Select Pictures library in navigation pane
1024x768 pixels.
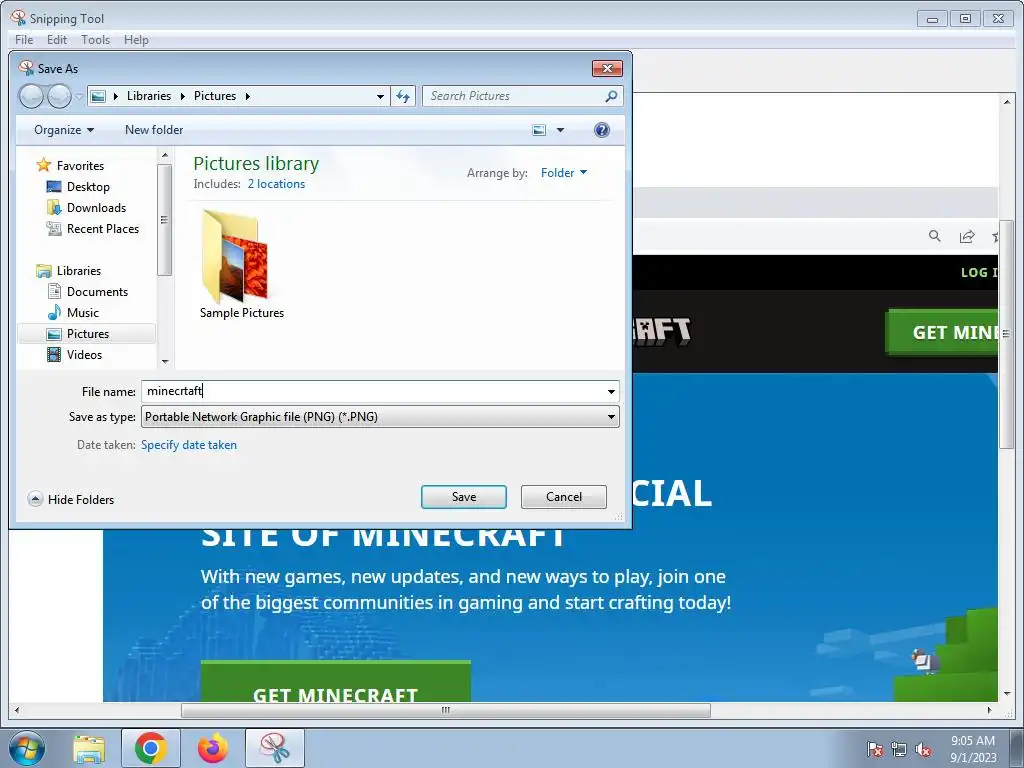[x=88, y=334]
